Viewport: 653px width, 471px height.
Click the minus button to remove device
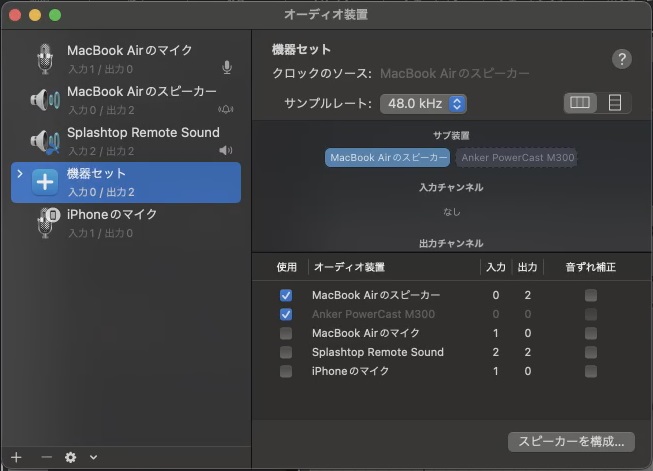click(46, 457)
